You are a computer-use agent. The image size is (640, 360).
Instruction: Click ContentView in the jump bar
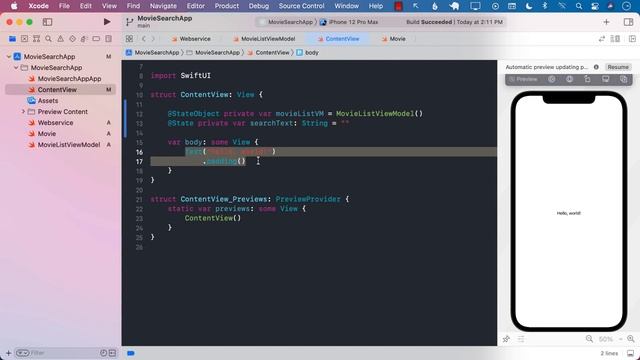click(269, 53)
